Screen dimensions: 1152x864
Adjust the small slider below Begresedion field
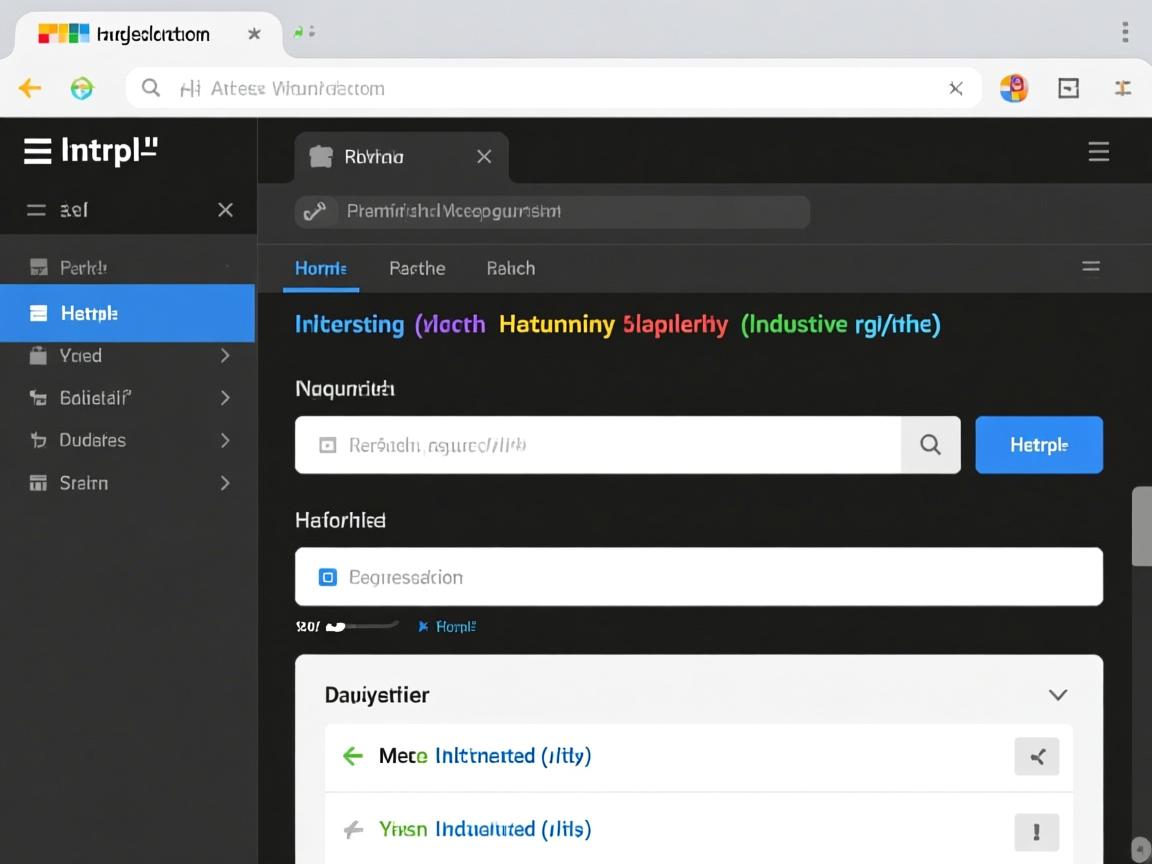(x=340, y=627)
